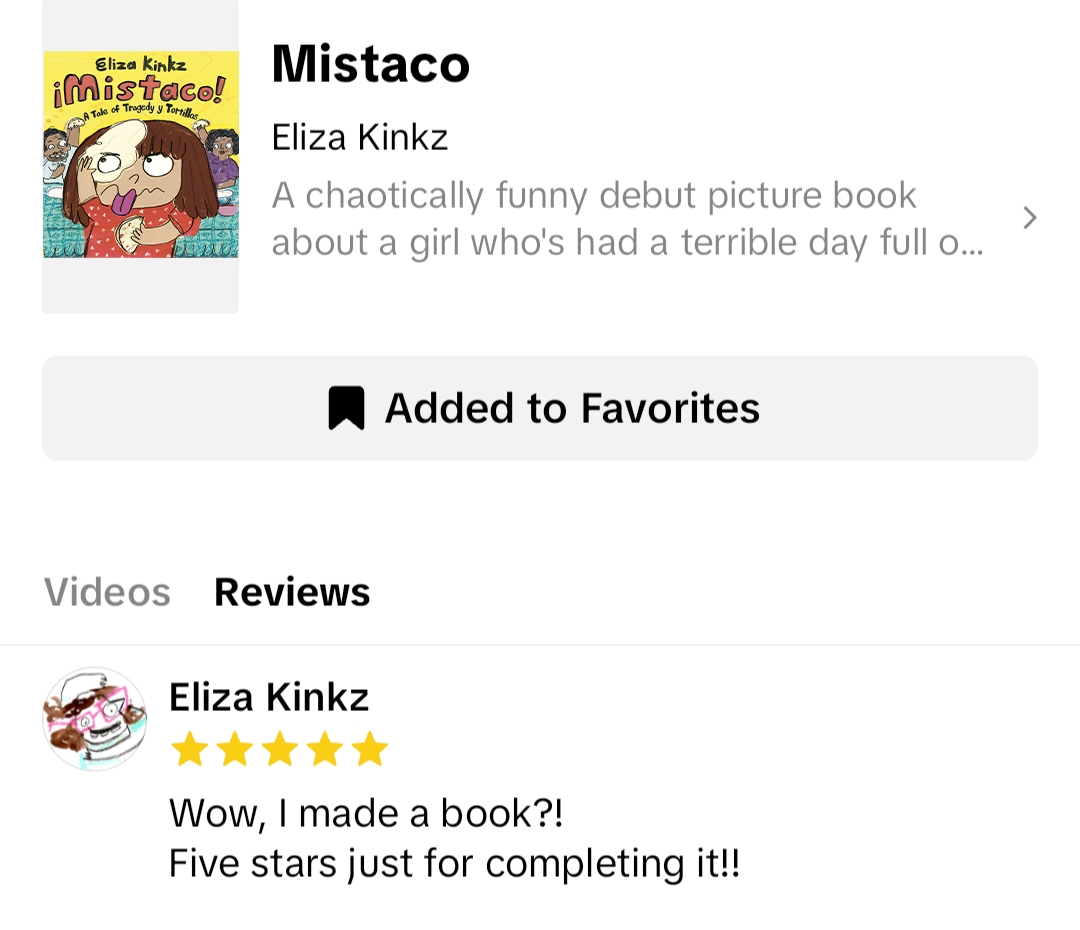
Task: Open the Mistaco book cover thumbnail
Action: point(140,156)
